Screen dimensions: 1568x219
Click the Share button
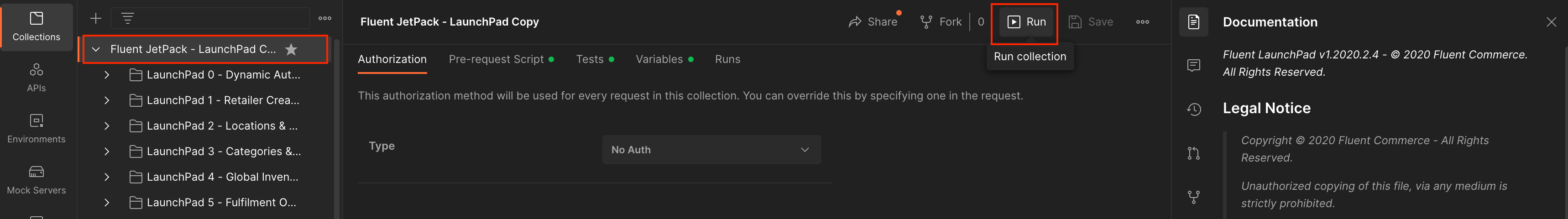pos(873,22)
